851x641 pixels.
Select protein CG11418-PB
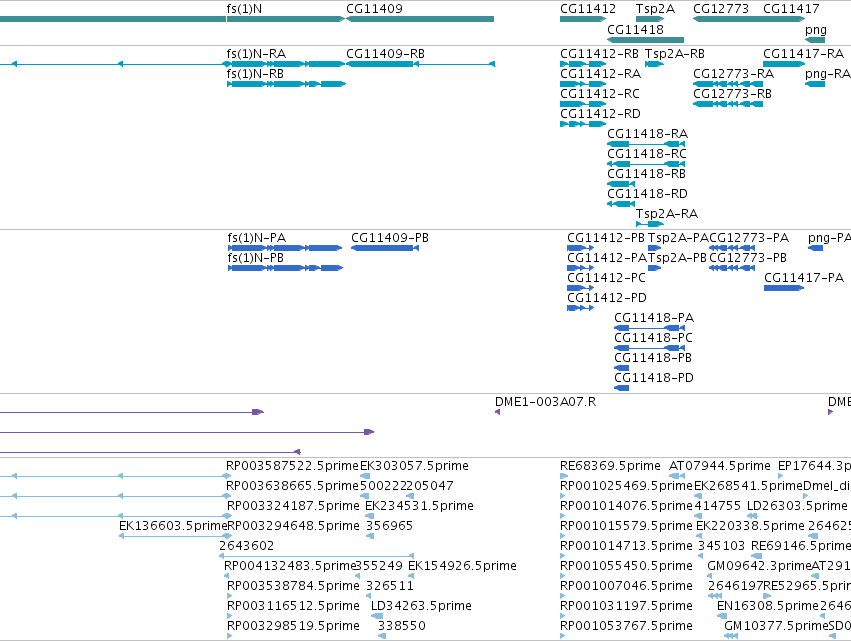point(621,369)
